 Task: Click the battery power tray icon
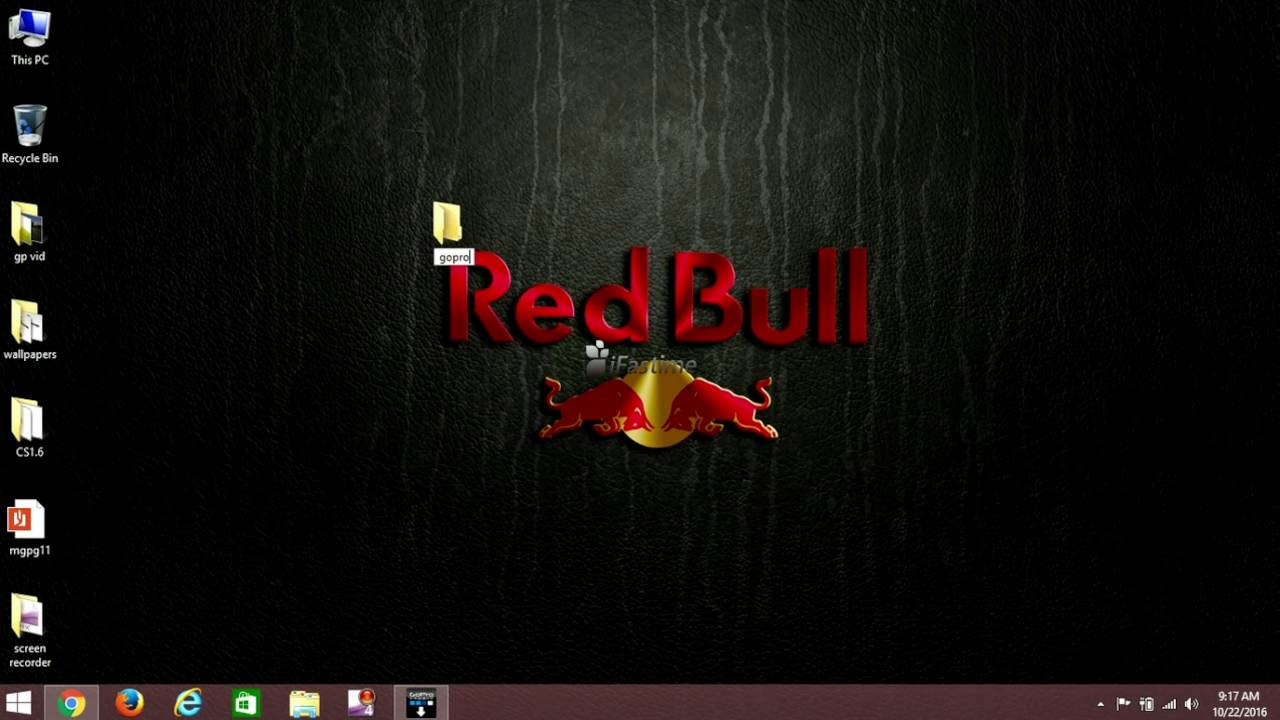coord(1146,704)
